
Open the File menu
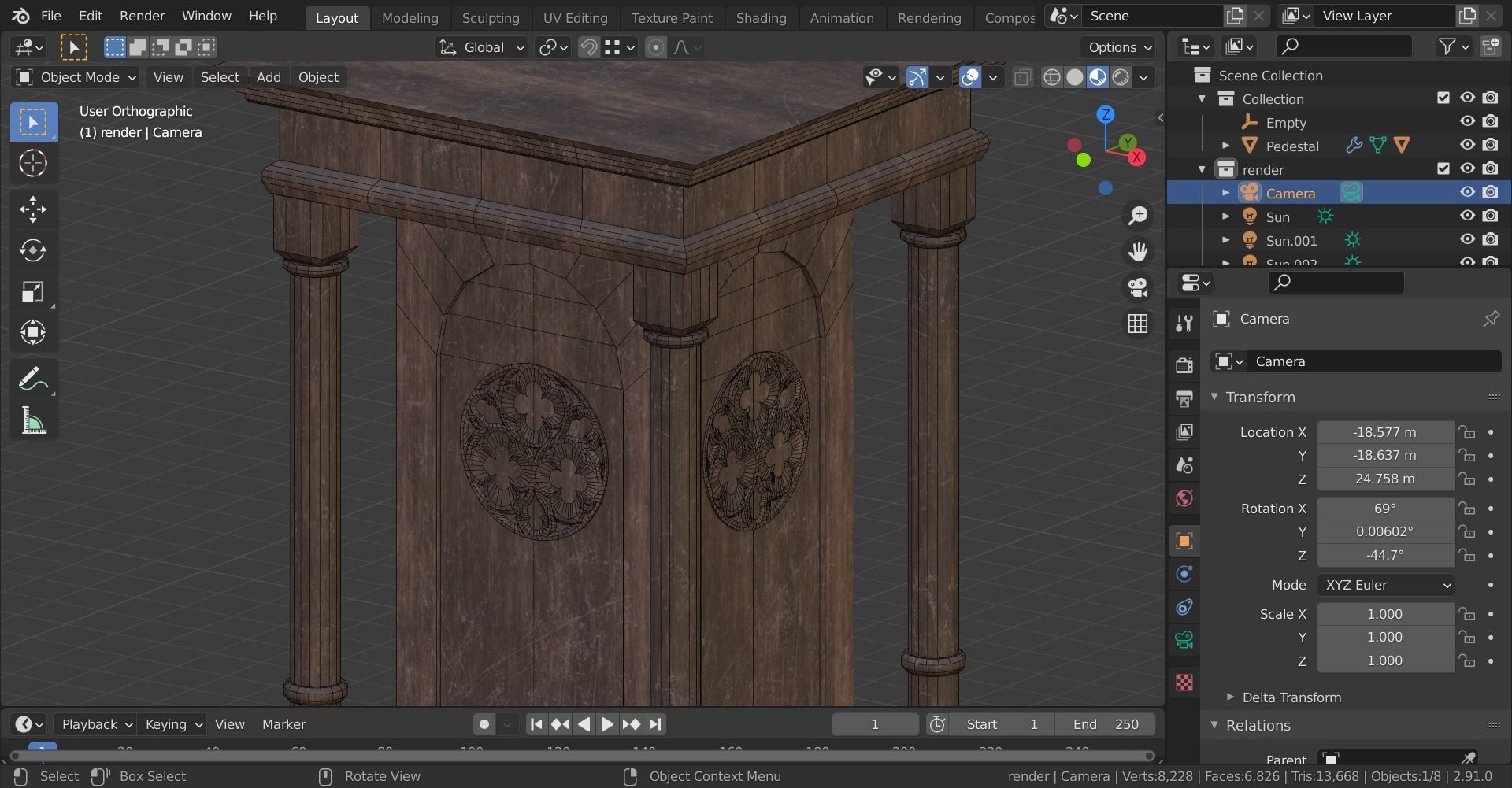[50, 16]
